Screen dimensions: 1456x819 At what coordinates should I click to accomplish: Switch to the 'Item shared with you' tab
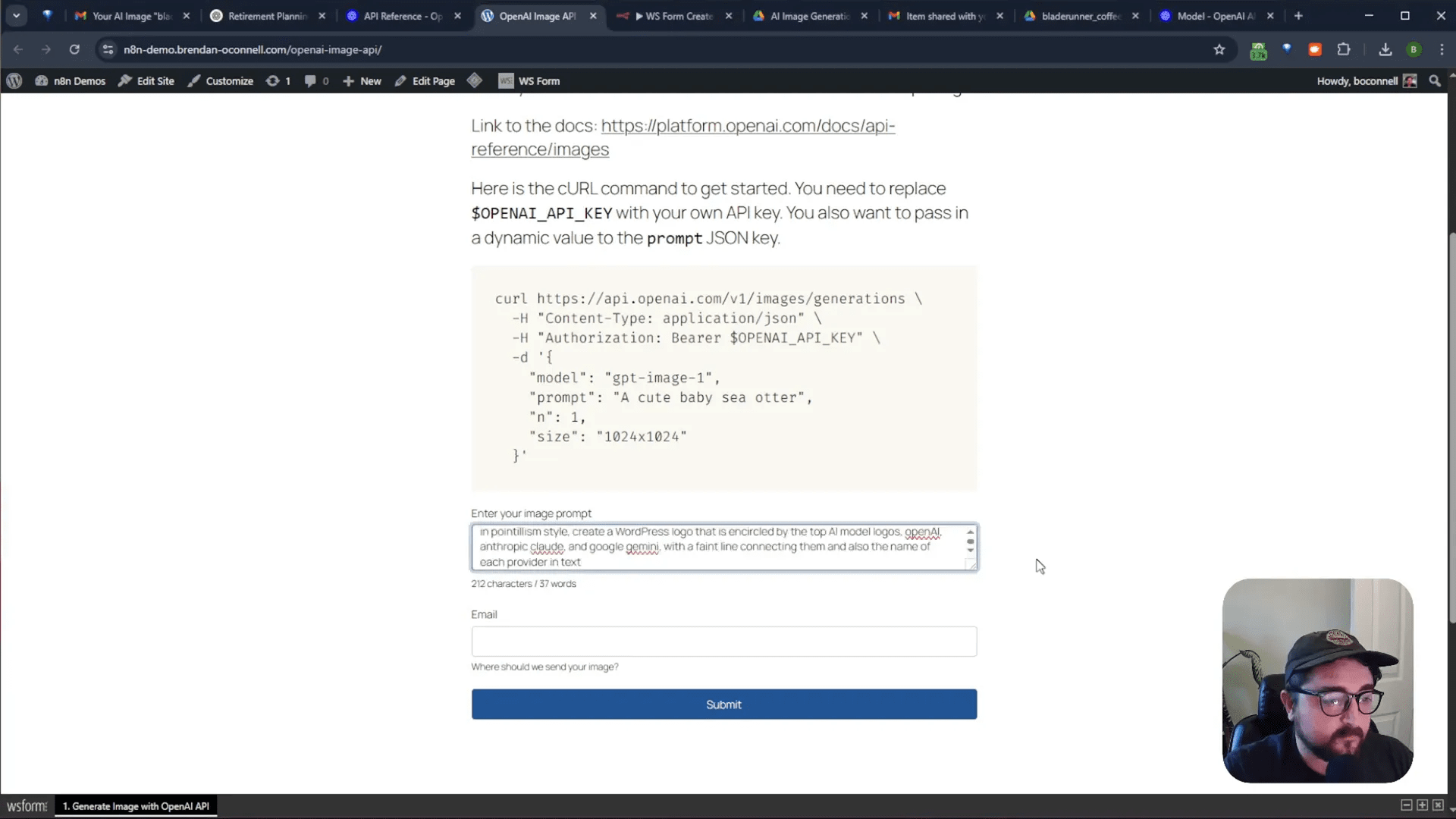click(x=945, y=16)
